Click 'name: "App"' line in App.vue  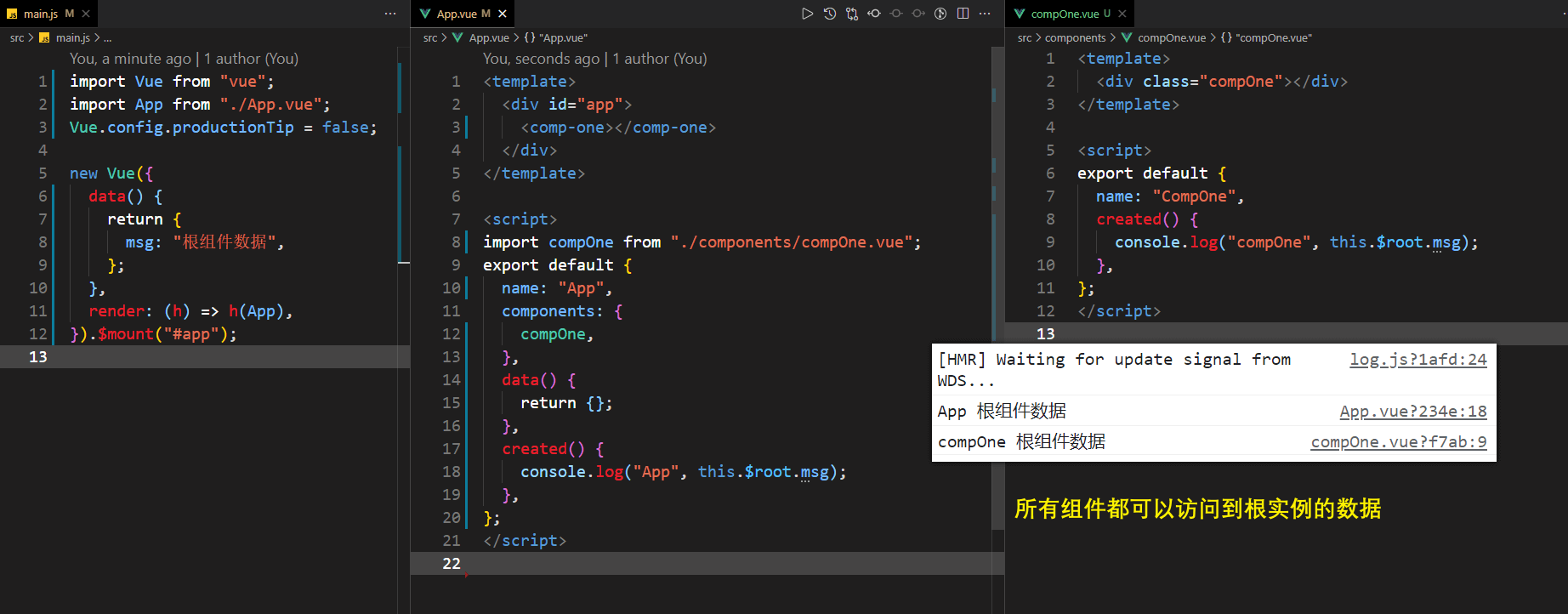[x=557, y=288]
